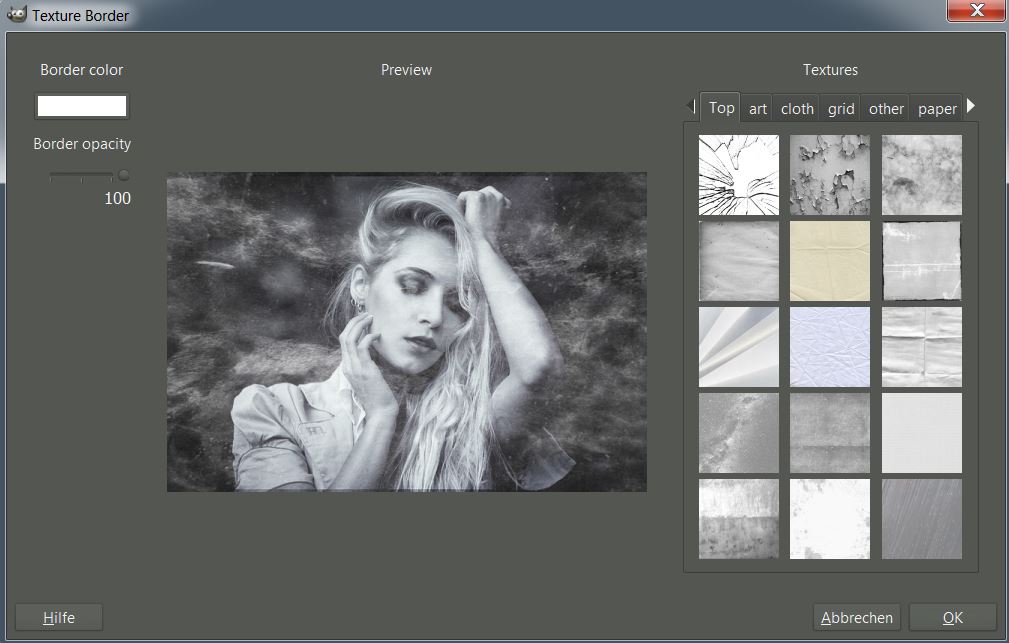Pick the torn edge gray paper texture
This screenshot has height=643, width=1009.
[921, 261]
